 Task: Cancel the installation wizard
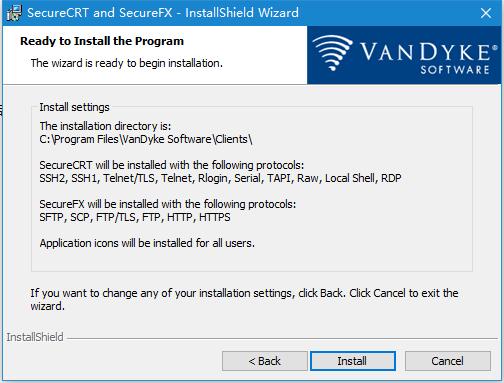tap(448, 361)
